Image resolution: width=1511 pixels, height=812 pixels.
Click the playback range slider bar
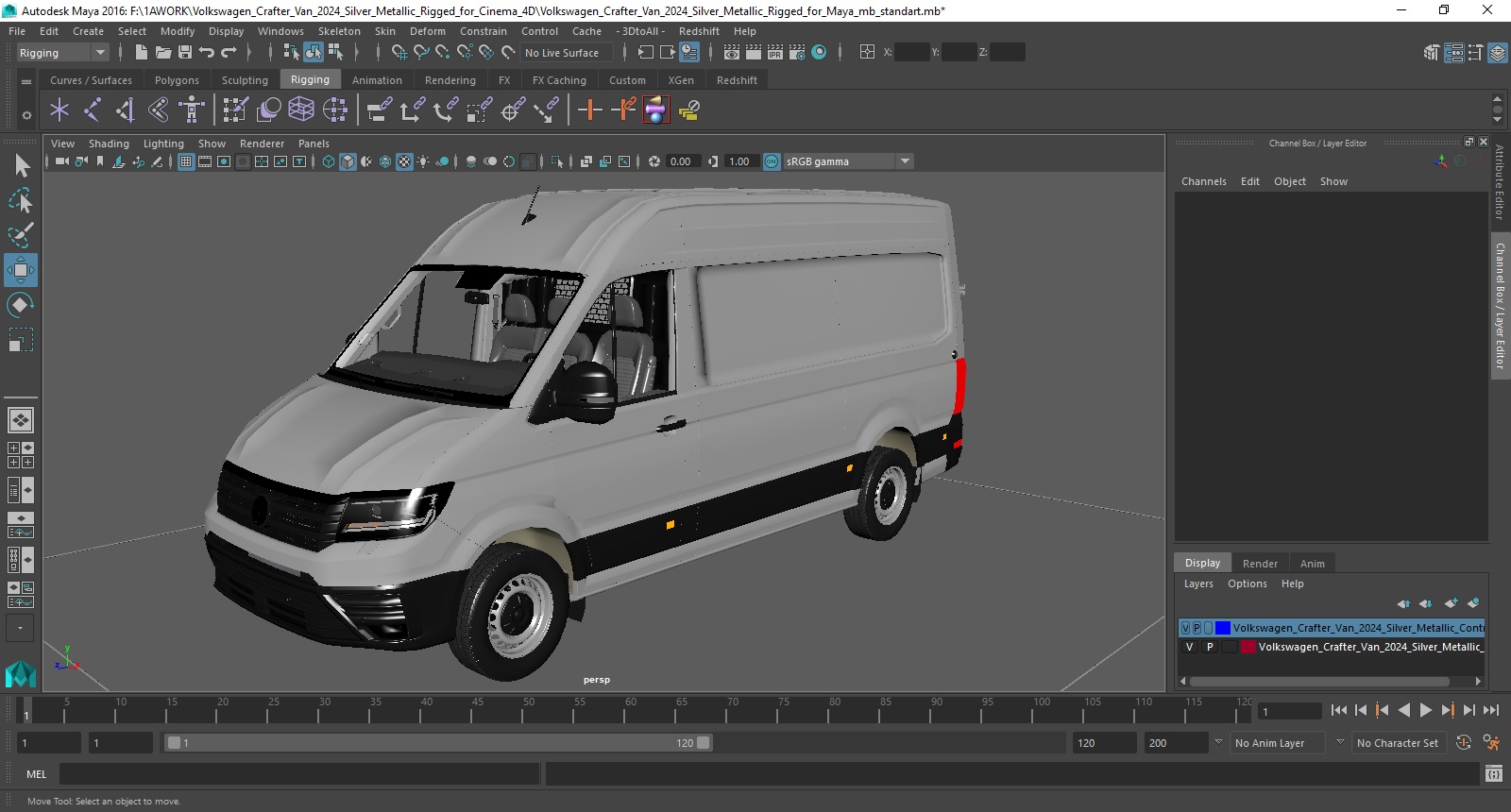(x=439, y=743)
